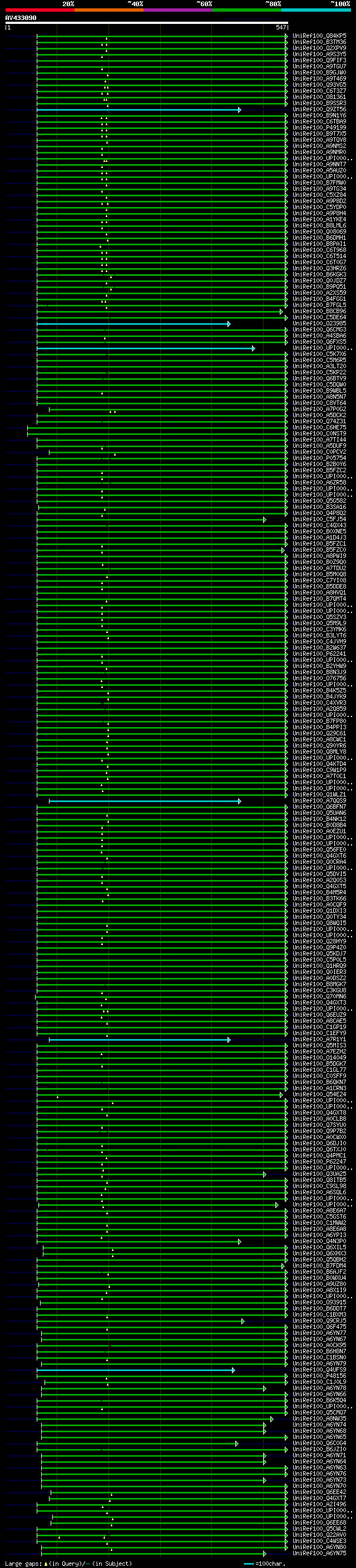This screenshot has width=356, height=1568.
Task: Select hit label UniRef100_A8NW35
Action: click(x=319, y=1419)
